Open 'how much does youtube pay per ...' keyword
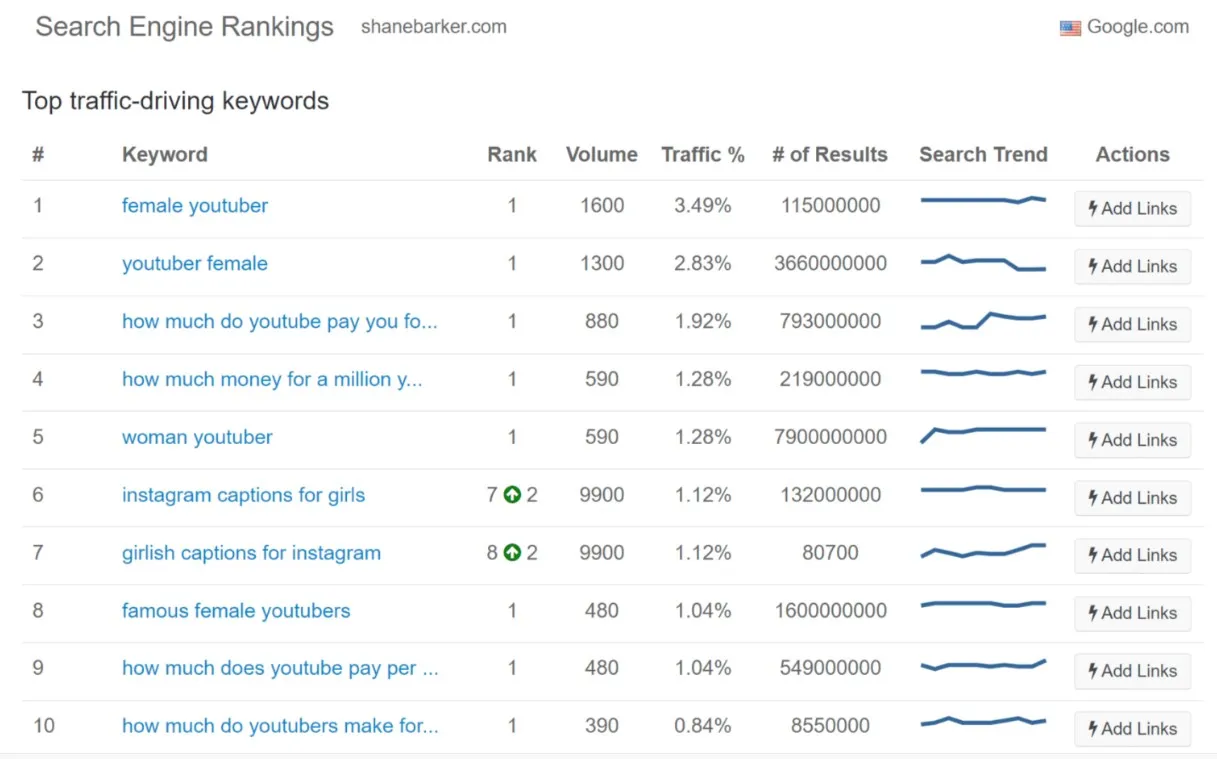Screen dimensions: 1217x759 [x=280, y=669]
